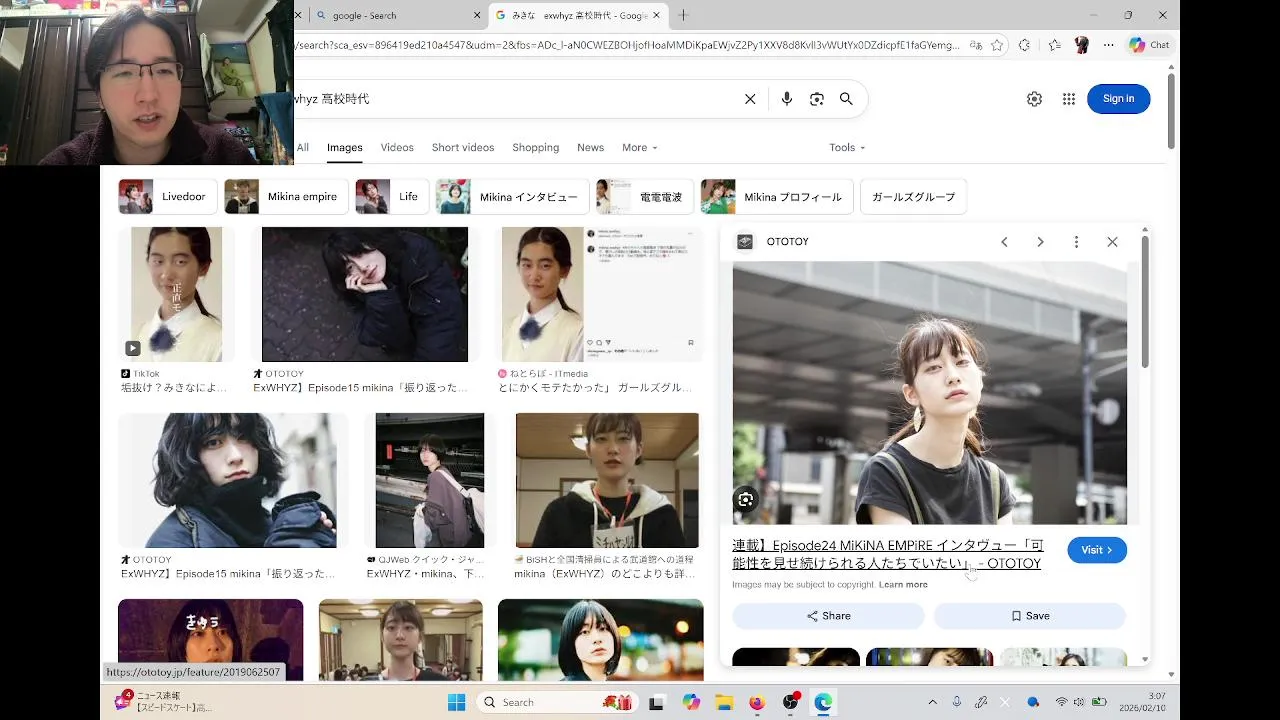Click the Sign in button
1280x720 pixels.
click(x=1118, y=98)
